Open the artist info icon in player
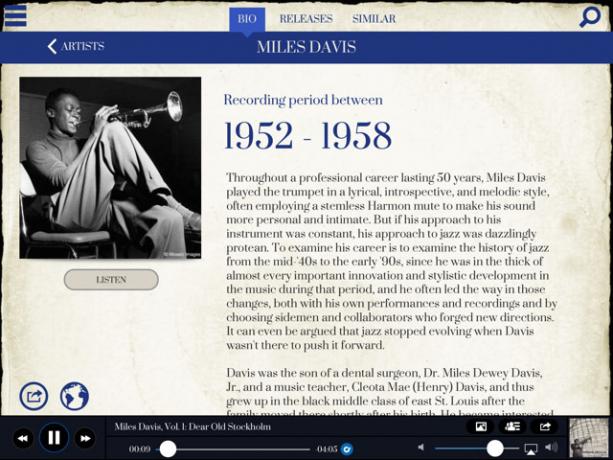613x460 pixels. tap(512, 426)
